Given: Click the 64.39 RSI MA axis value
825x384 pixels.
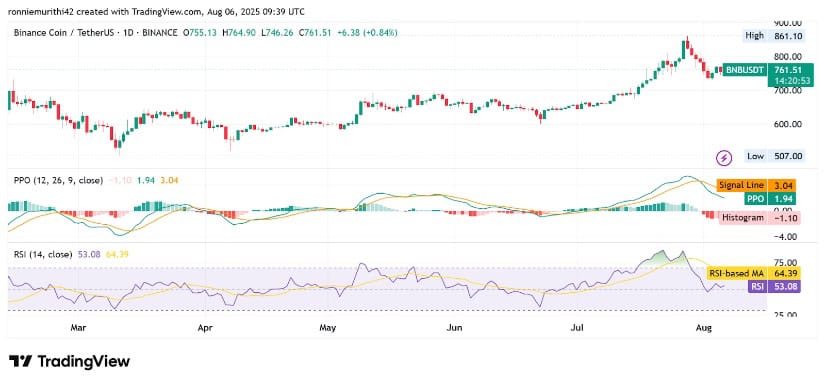Looking at the screenshot, I should pos(784,274).
